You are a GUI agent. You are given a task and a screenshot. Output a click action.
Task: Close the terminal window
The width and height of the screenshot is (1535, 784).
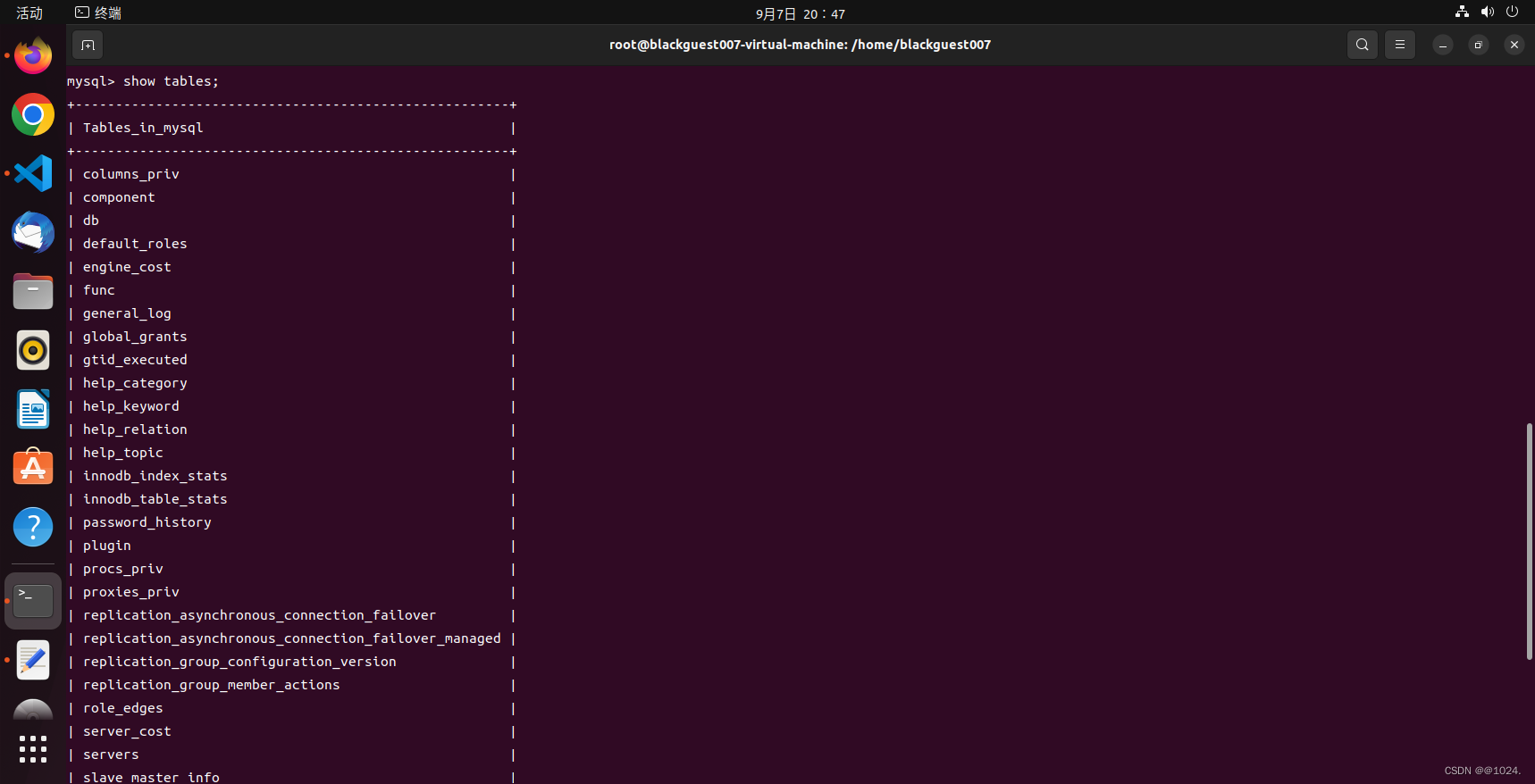(1514, 45)
